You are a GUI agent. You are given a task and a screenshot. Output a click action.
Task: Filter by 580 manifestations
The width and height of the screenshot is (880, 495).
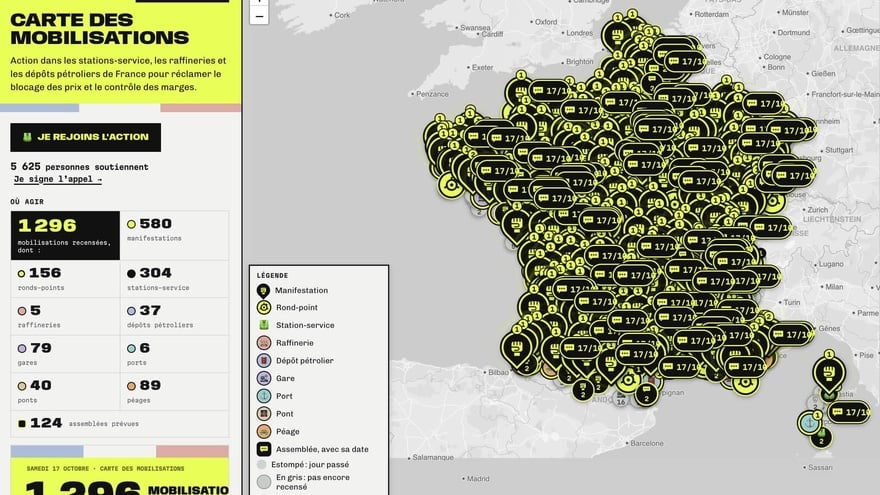(x=175, y=235)
